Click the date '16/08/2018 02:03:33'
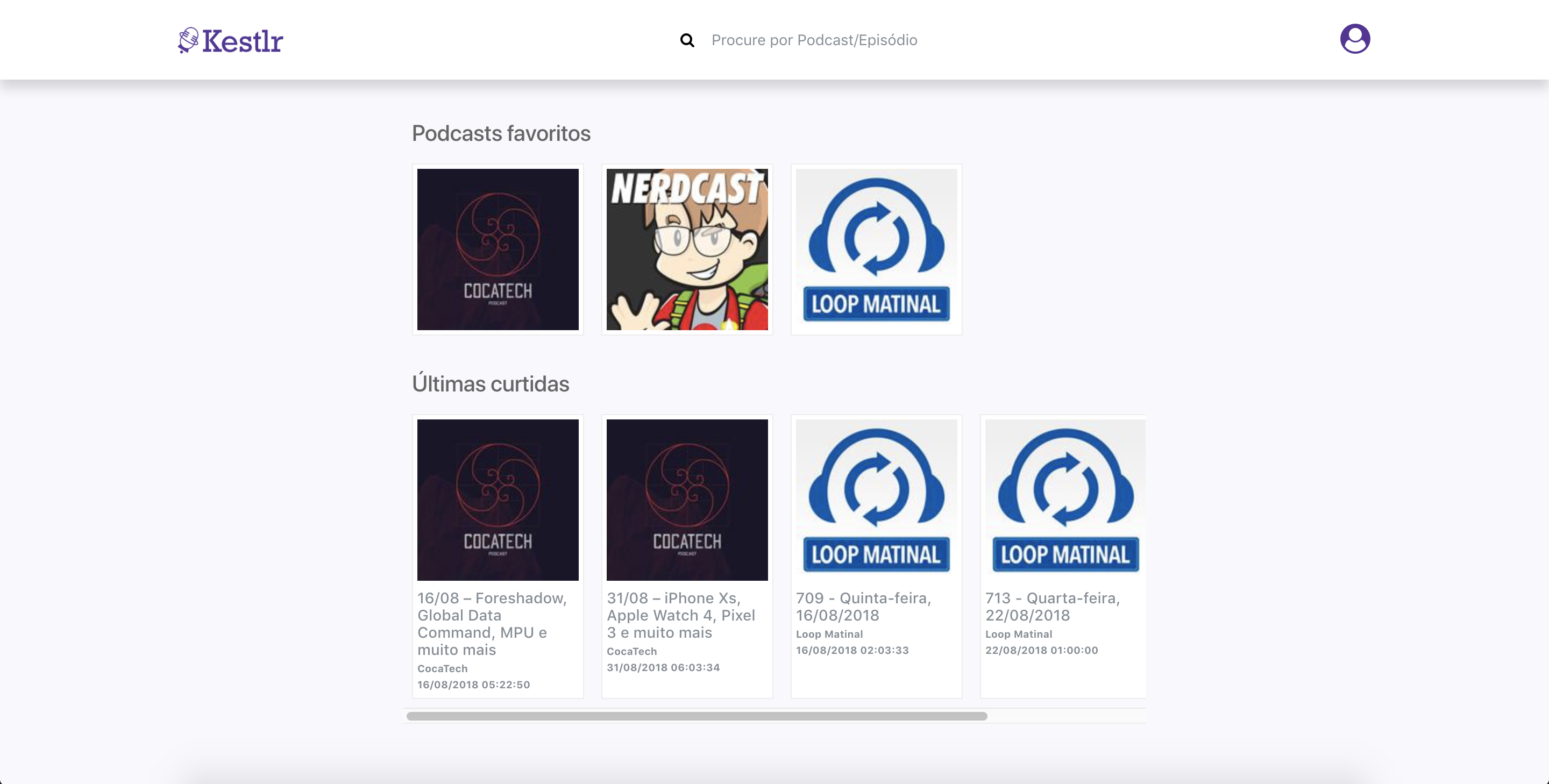The width and height of the screenshot is (1549, 784). click(852, 651)
